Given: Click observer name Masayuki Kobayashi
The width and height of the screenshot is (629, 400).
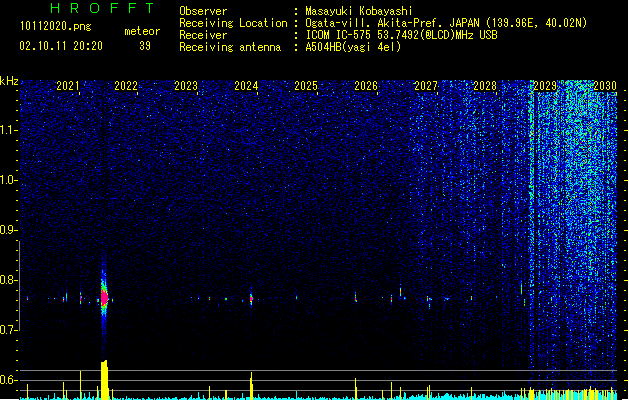Looking at the screenshot, I should coord(359,11).
